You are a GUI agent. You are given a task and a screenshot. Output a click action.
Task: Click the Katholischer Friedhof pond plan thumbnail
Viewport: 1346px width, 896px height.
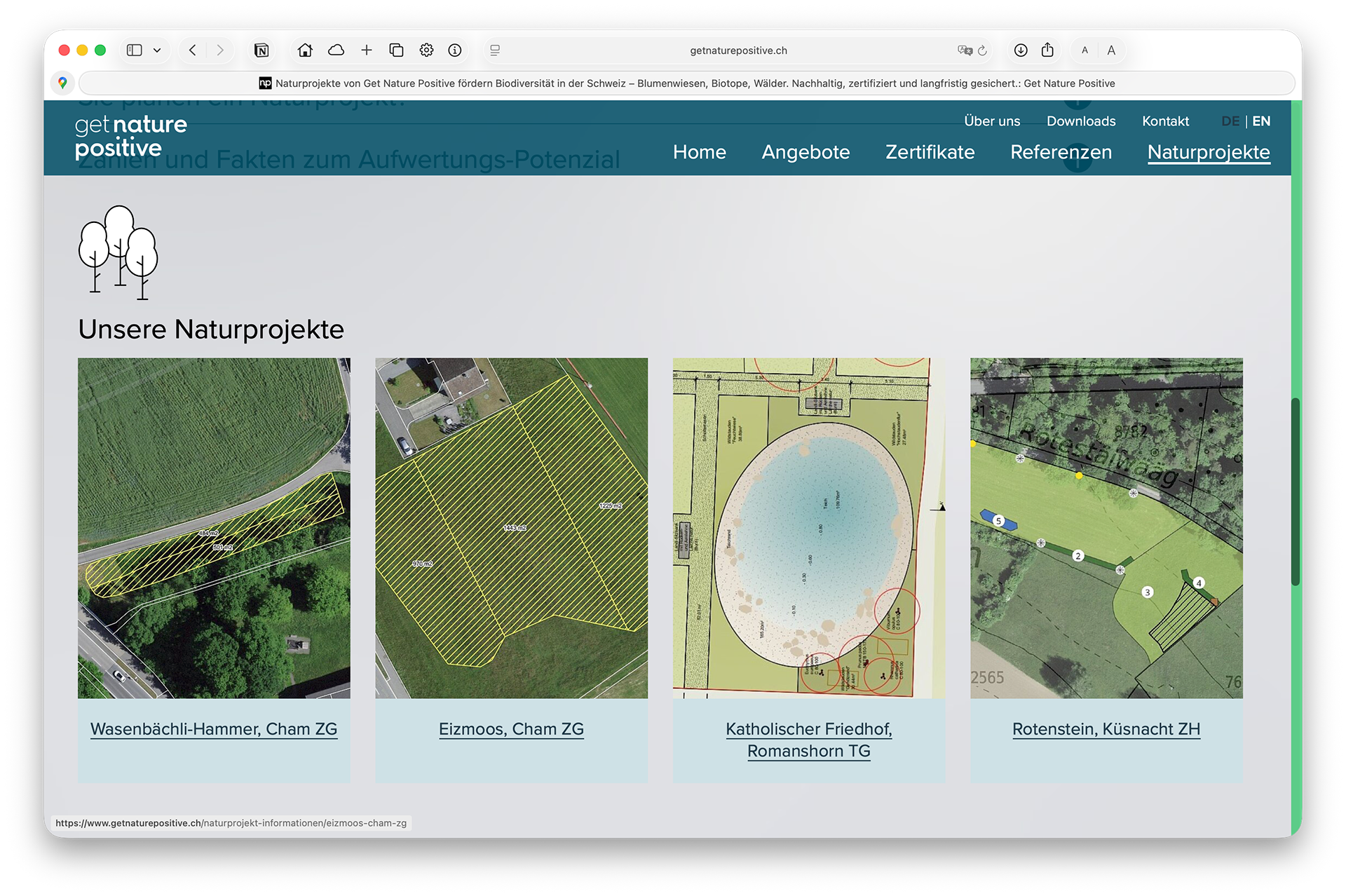[808, 527]
